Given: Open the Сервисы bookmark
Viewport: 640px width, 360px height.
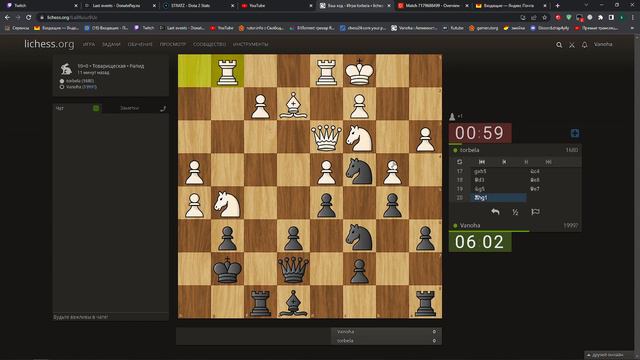Looking at the screenshot, I should 17,28.
